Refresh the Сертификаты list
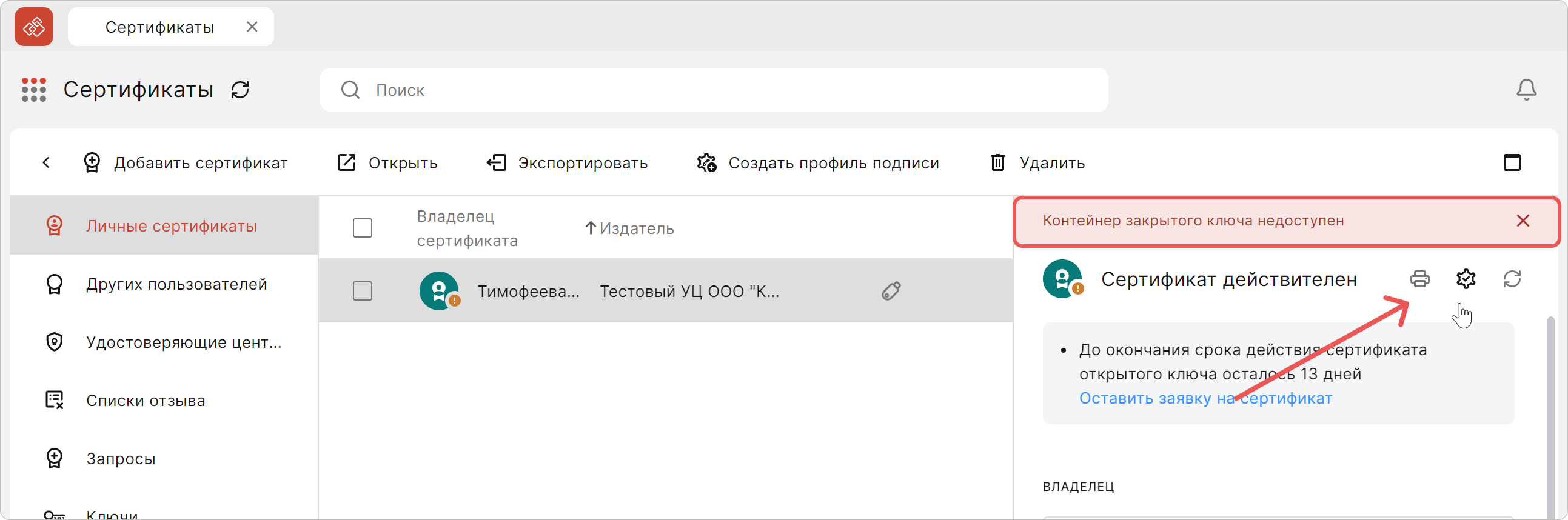The image size is (1568, 520). coord(240,90)
